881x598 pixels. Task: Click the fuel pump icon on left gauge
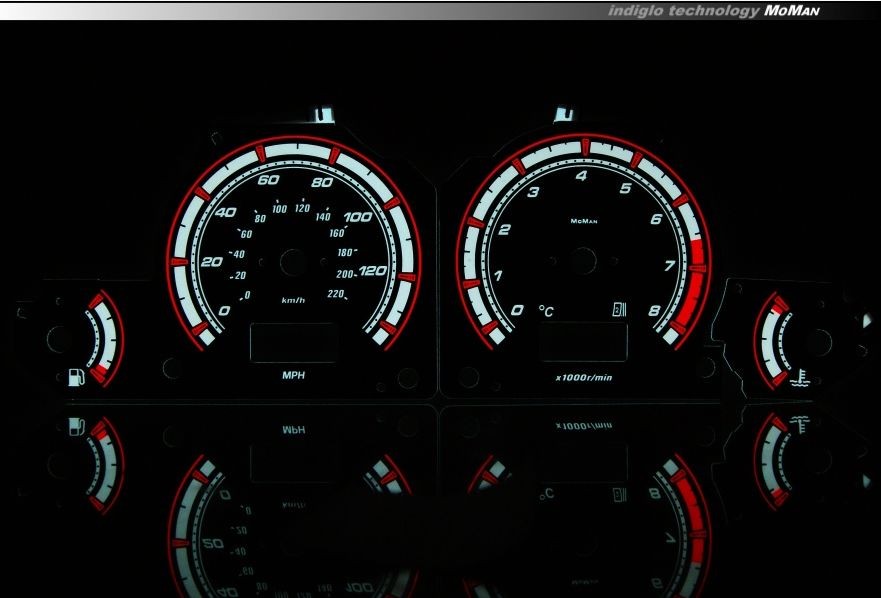[77, 377]
